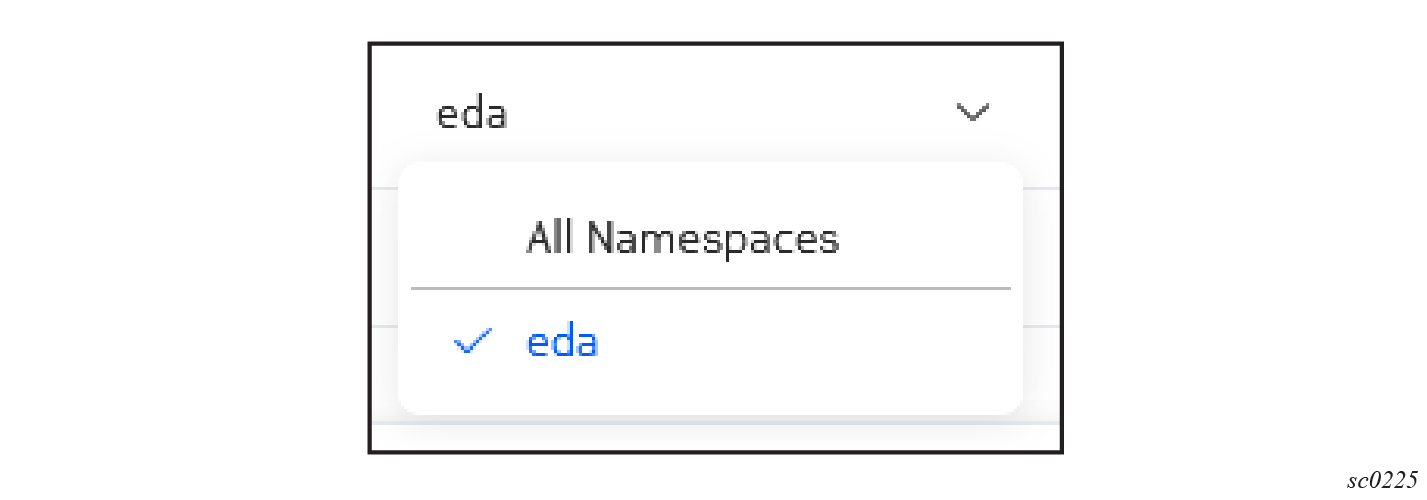Select the All Namespaces option
This screenshot has height=500, width=1427.
coord(682,239)
